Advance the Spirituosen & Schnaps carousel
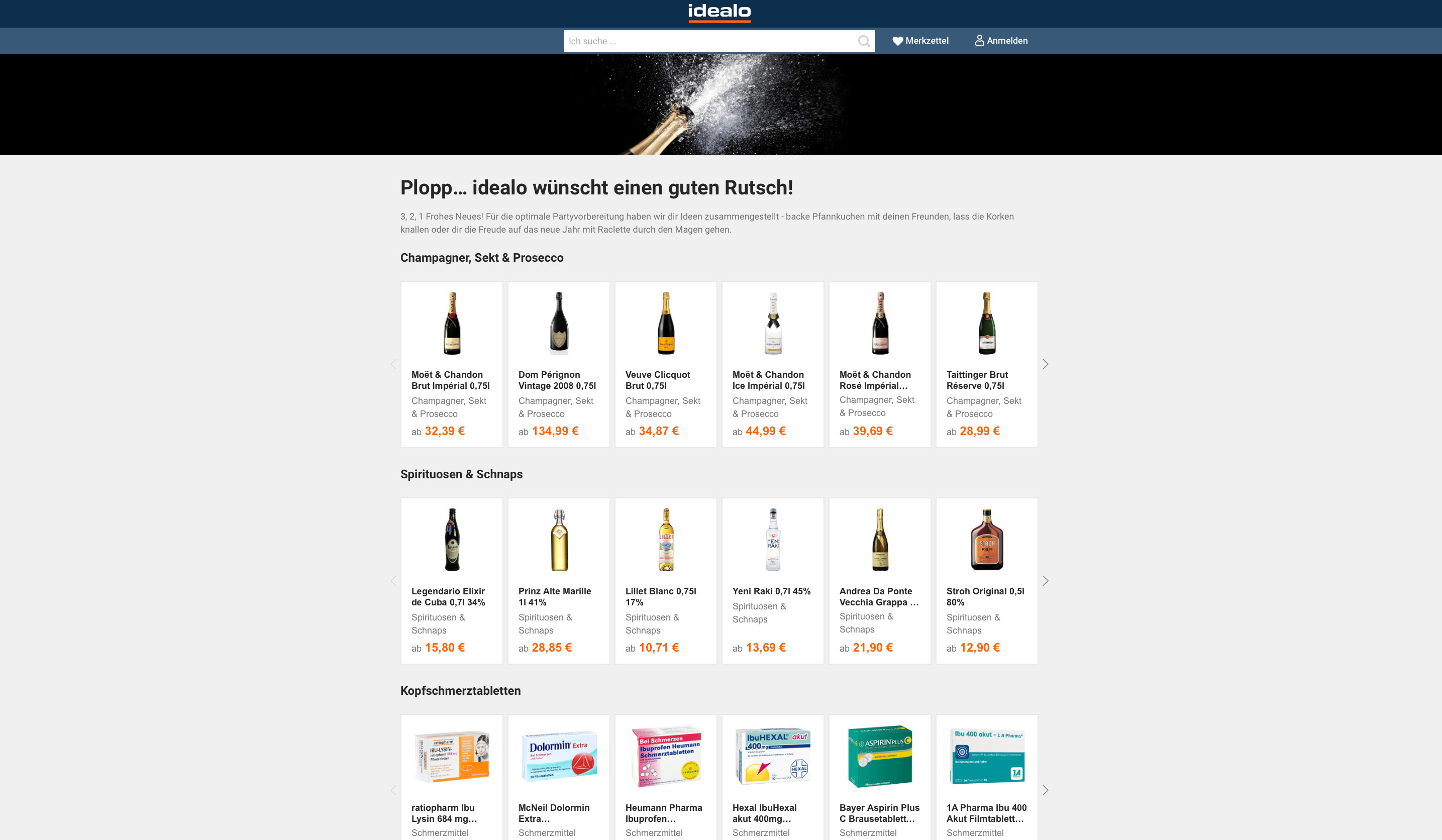The width and height of the screenshot is (1442, 840). (1045, 581)
